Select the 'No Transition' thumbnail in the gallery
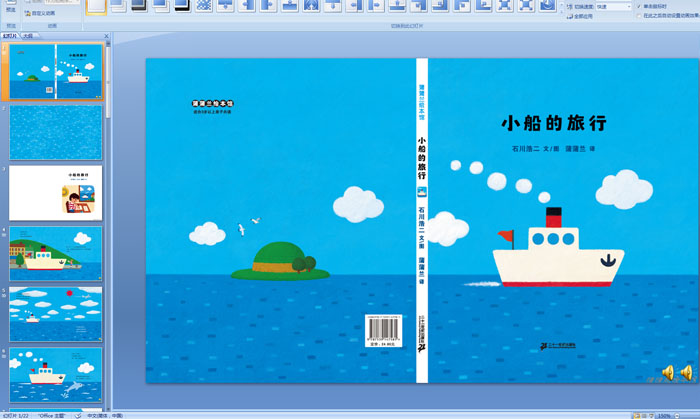The height and width of the screenshot is (419, 700). 96,6
